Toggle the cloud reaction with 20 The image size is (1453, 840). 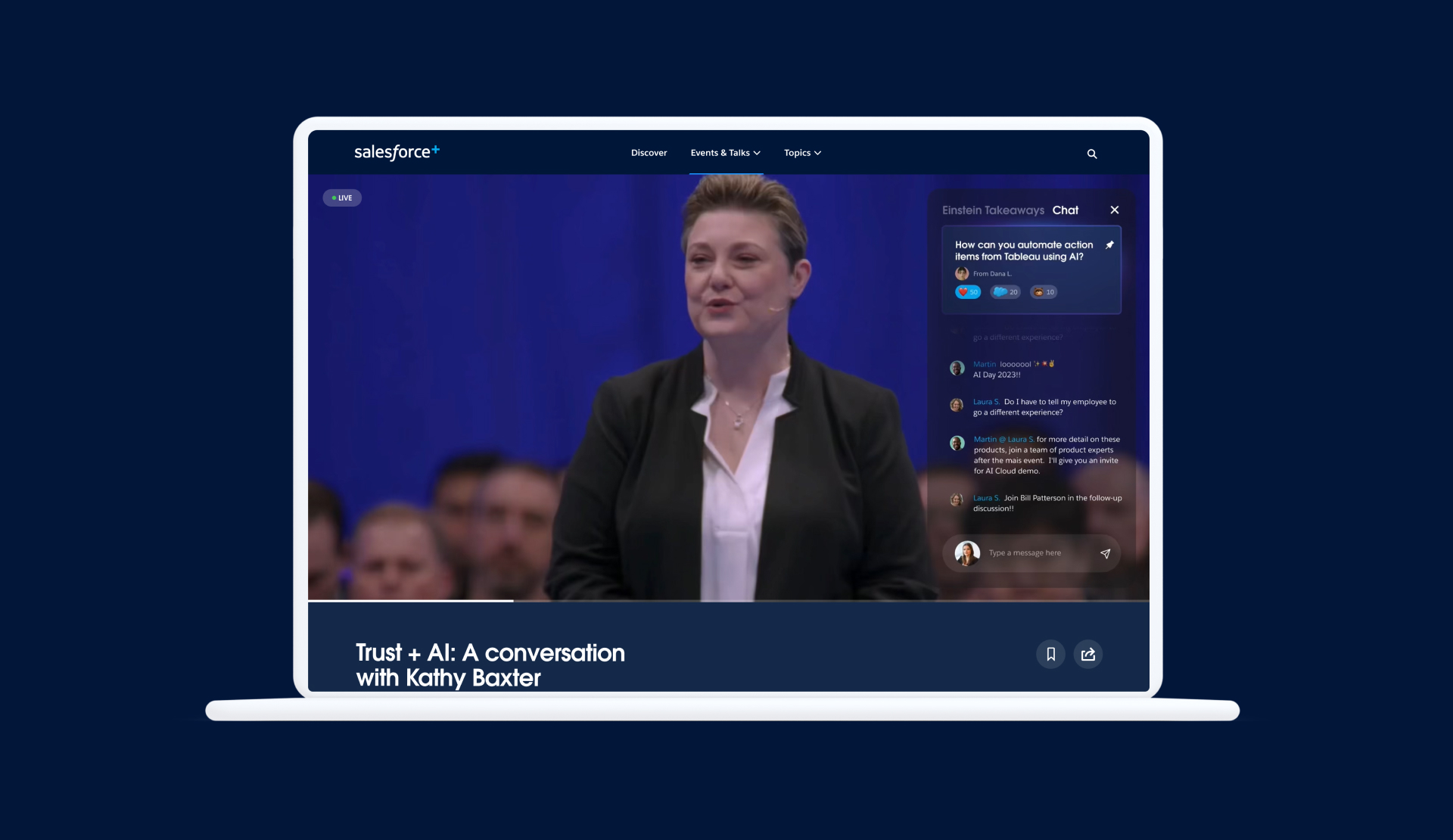click(1005, 292)
